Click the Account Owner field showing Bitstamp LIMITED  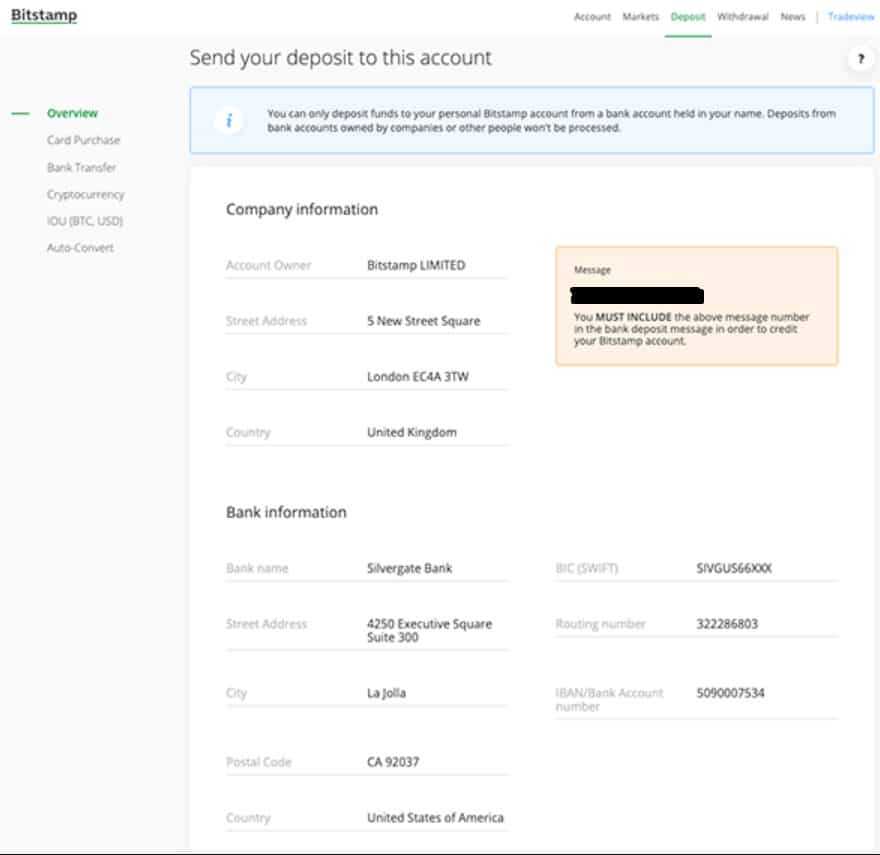[415, 265]
